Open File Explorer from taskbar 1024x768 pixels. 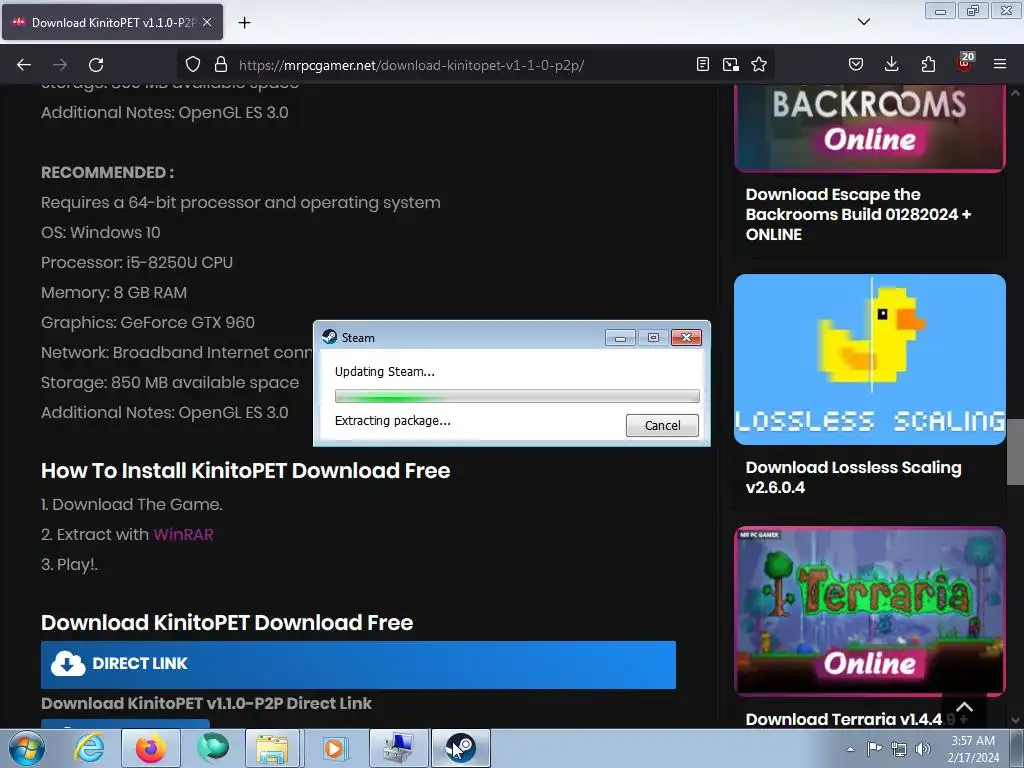(x=273, y=748)
